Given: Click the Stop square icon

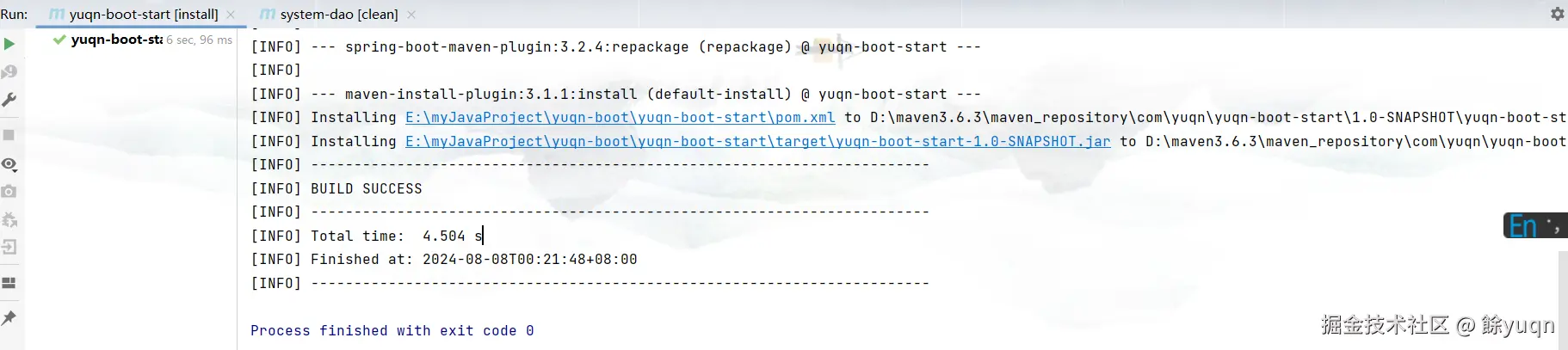Looking at the screenshot, I should pyautogui.click(x=9, y=135).
